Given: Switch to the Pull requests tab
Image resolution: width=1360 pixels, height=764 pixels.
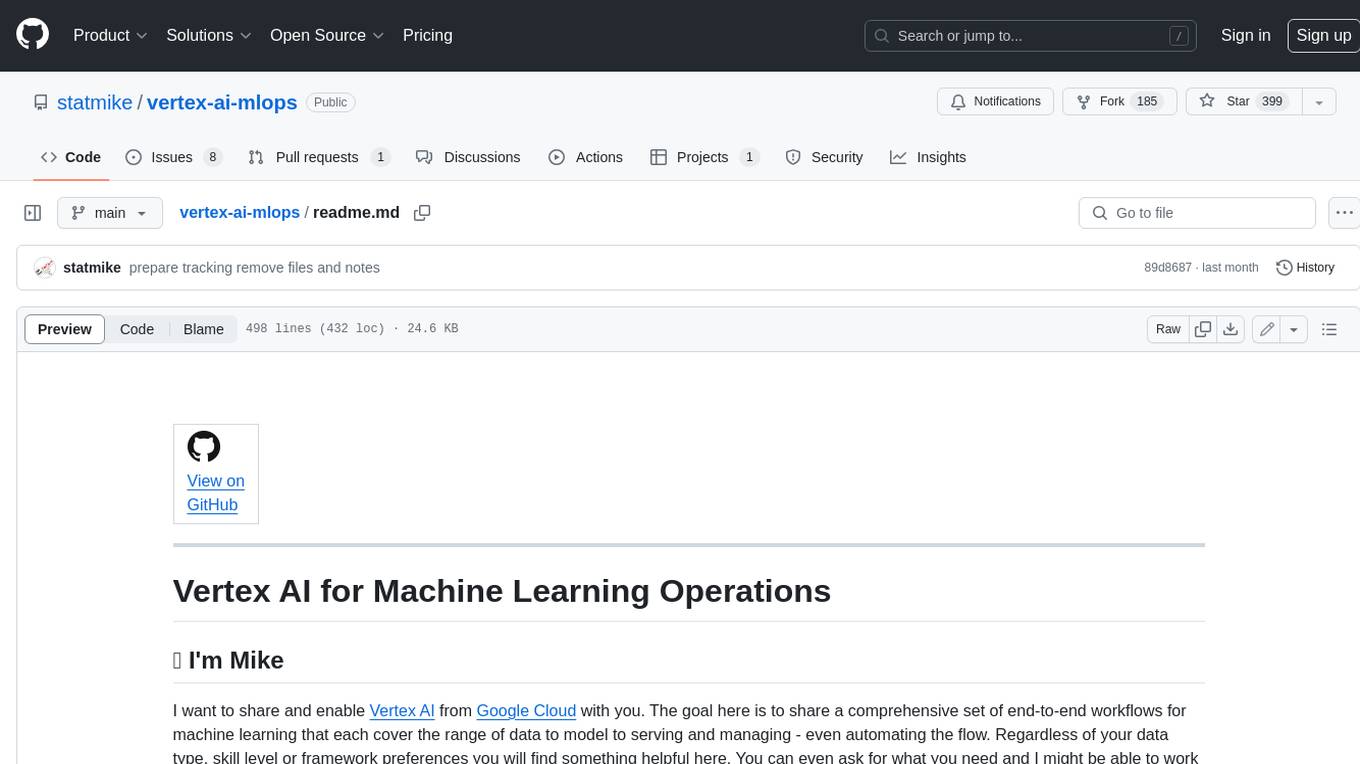Looking at the screenshot, I should [318, 157].
